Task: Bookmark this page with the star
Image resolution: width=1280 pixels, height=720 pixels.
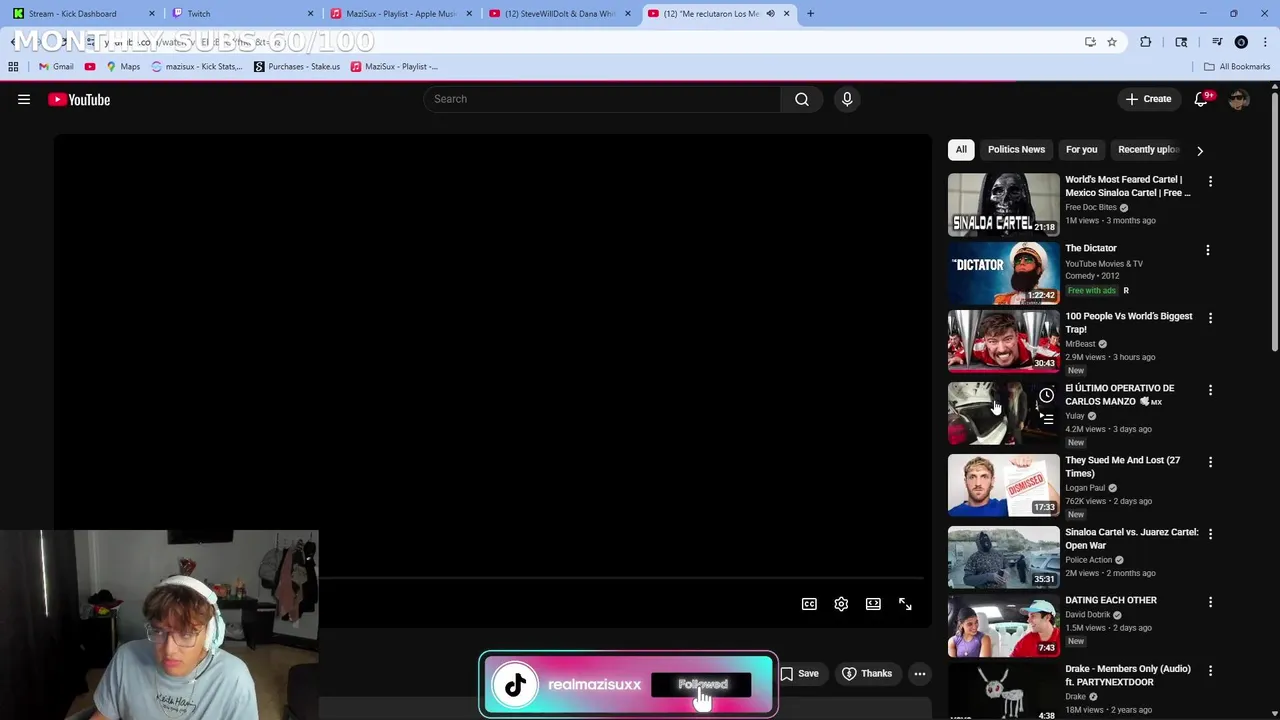Action: 1111,42
